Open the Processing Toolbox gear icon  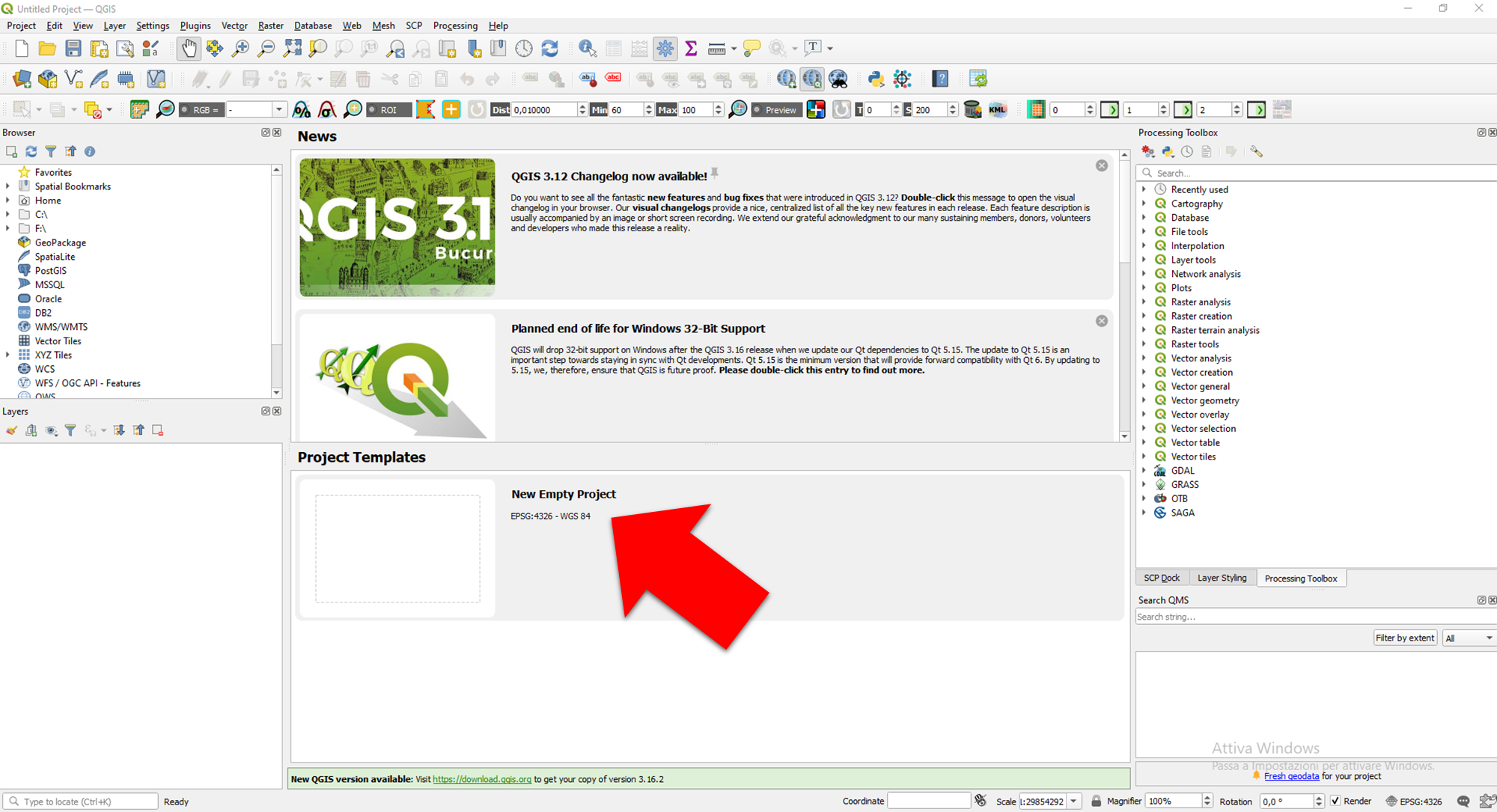[665, 49]
